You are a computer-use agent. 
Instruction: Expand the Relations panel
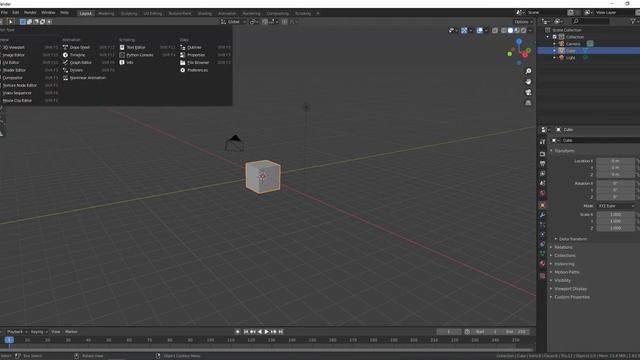(x=563, y=247)
